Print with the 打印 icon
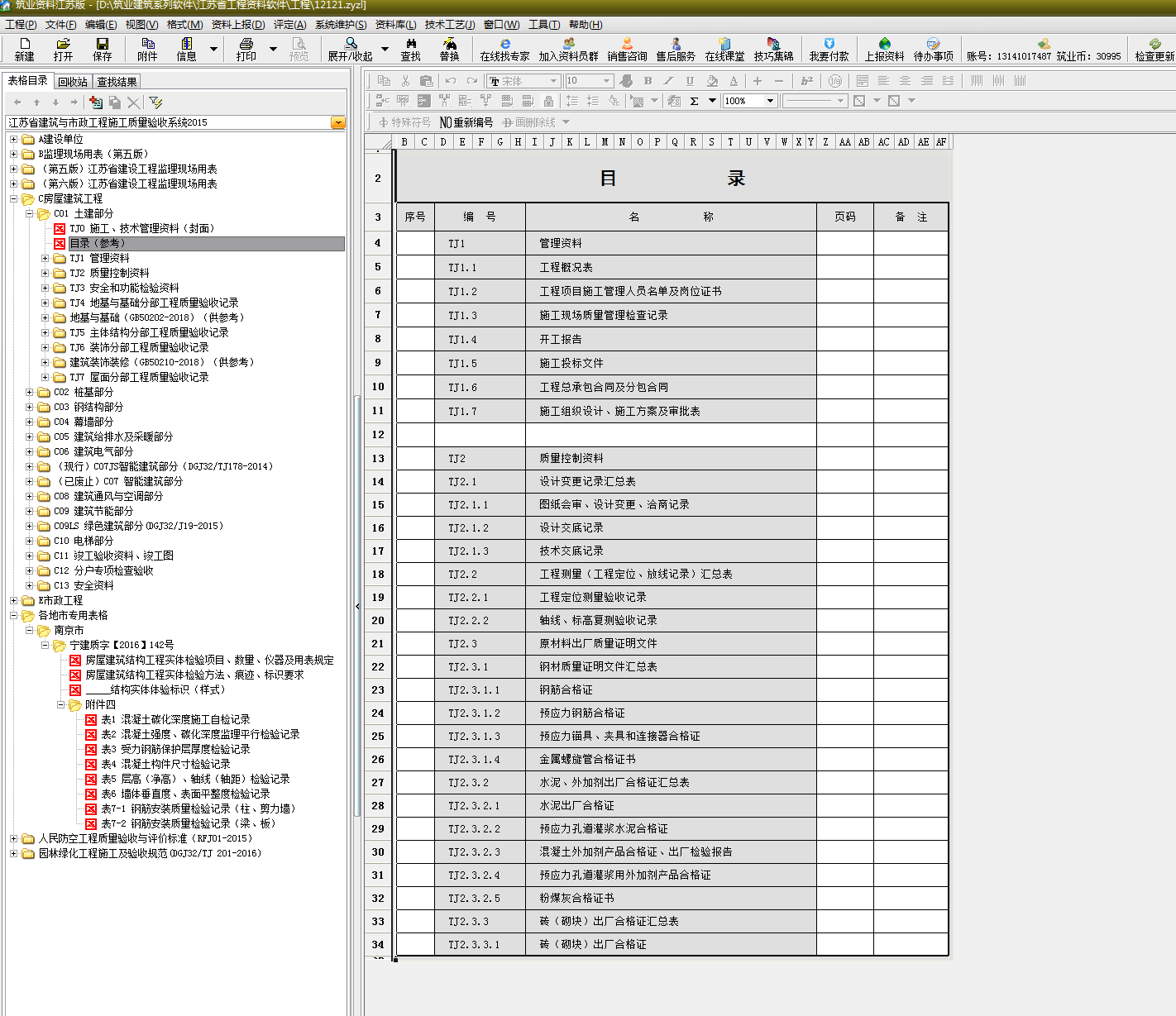This screenshot has width=1176, height=1016. 246,49
